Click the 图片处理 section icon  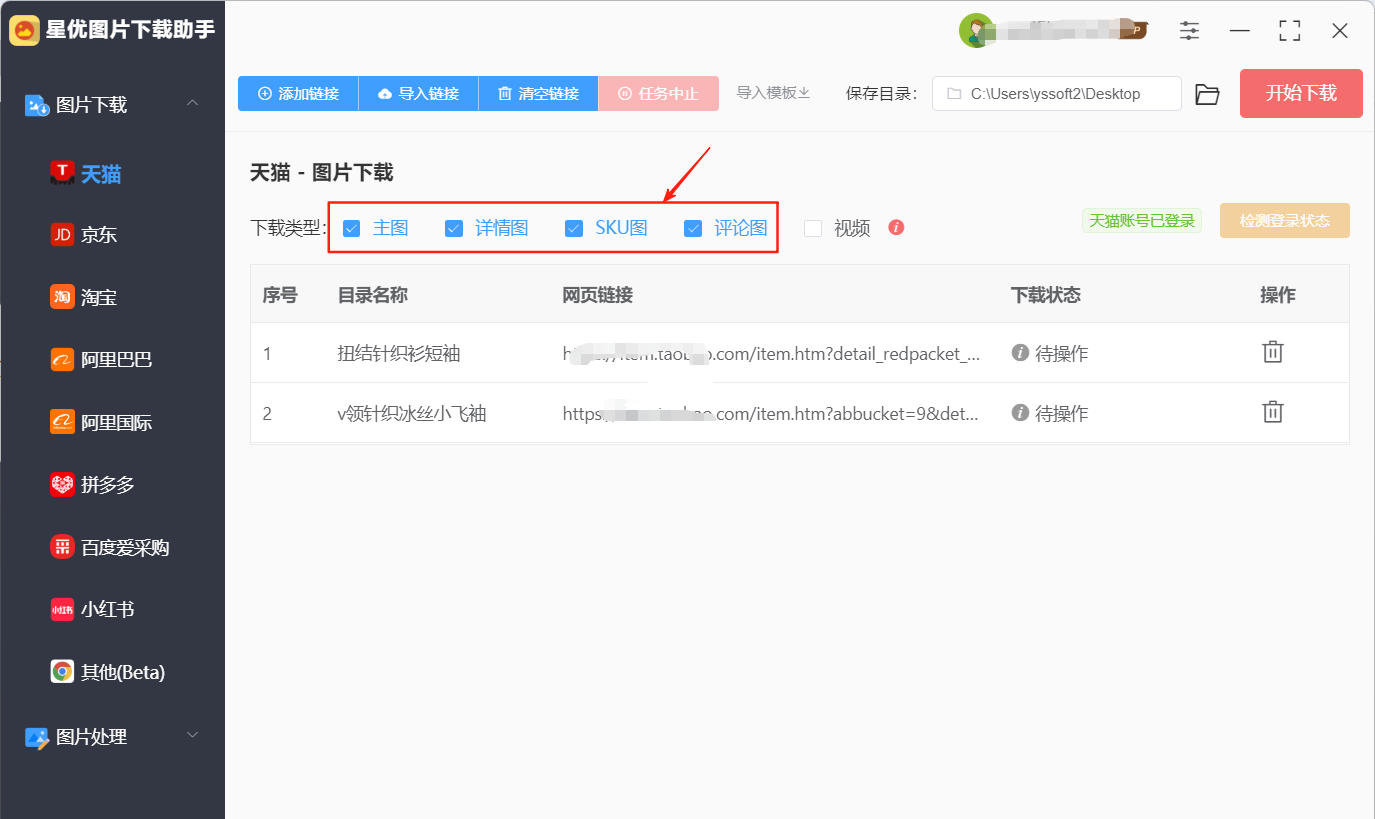(37, 737)
